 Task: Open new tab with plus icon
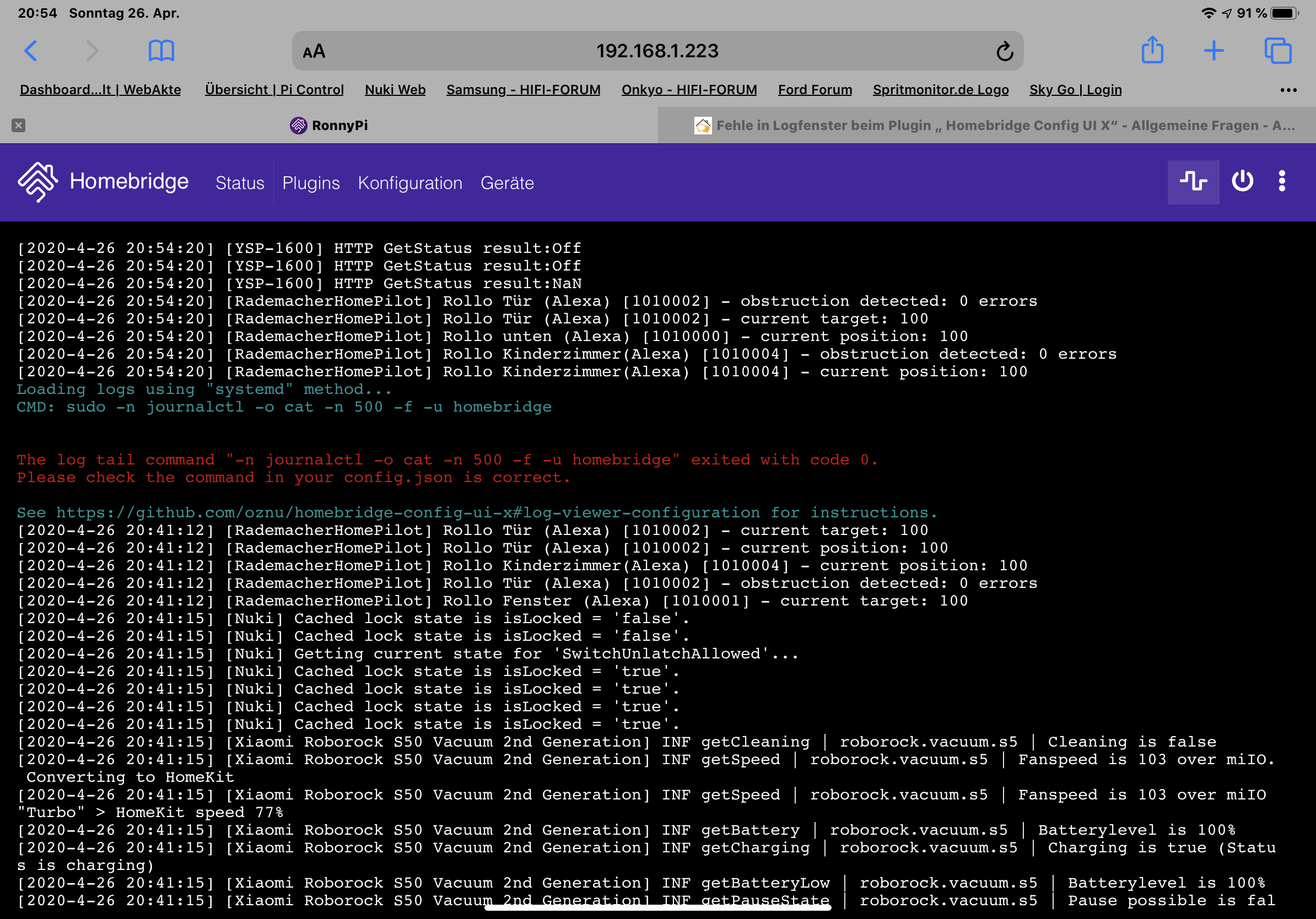tap(1213, 51)
